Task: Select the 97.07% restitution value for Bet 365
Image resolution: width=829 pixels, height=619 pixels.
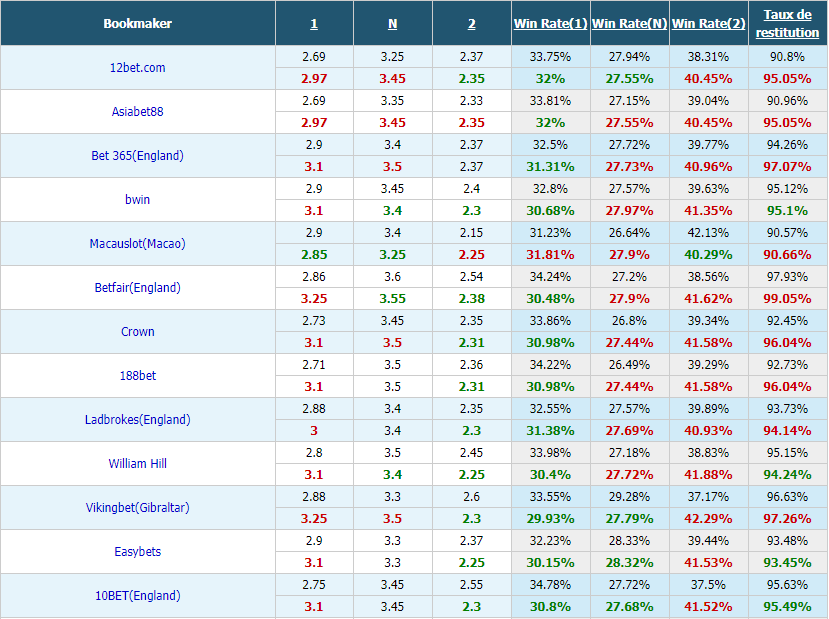Action: pos(787,167)
